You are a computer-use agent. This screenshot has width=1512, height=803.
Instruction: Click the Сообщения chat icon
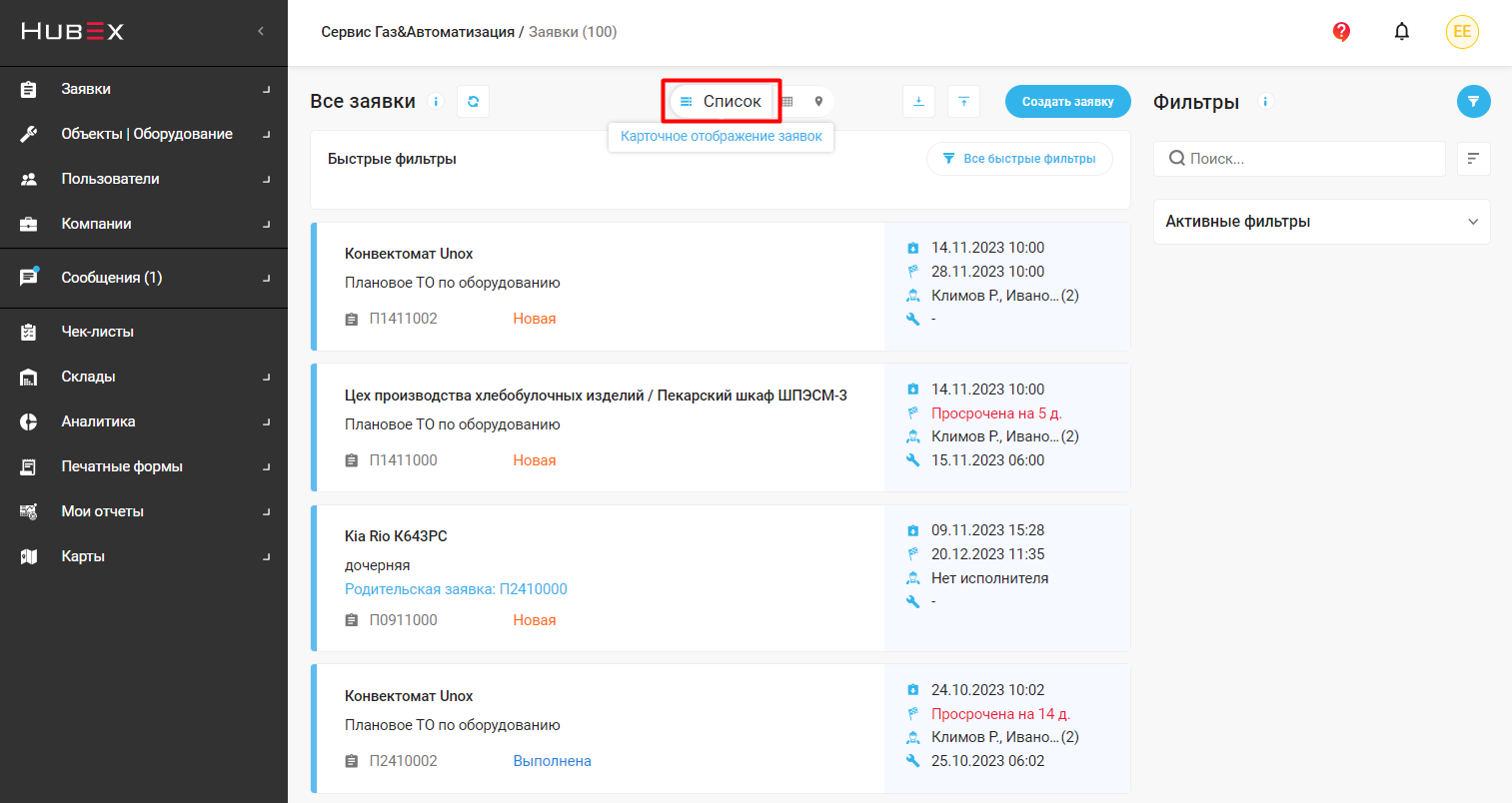click(x=29, y=277)
